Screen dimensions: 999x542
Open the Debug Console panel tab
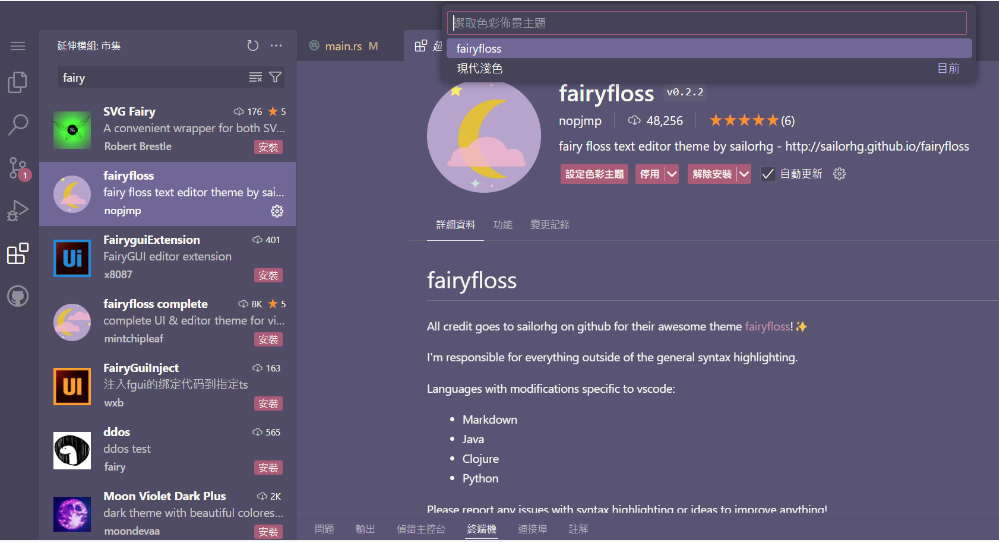point(421,529)
